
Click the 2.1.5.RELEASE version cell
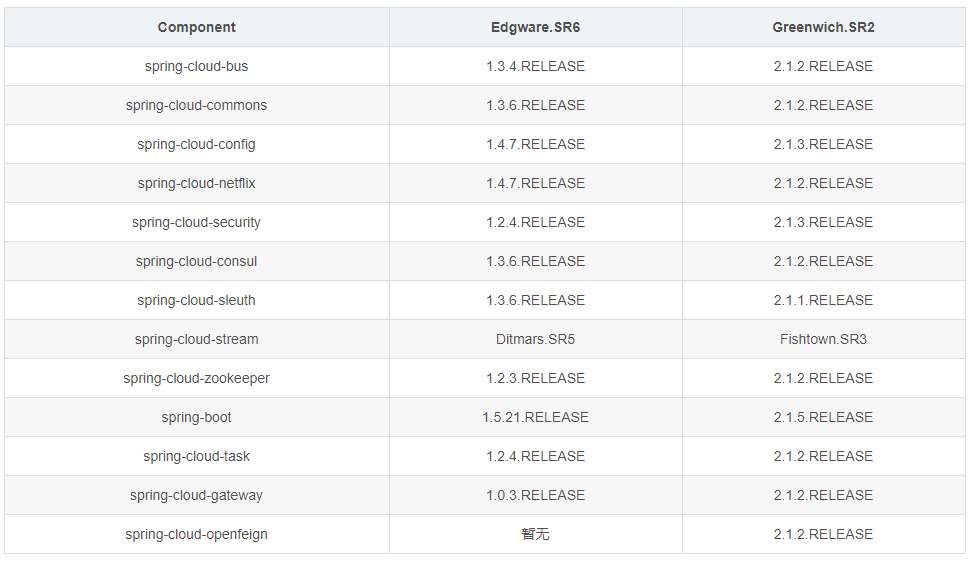coord(823,417)
